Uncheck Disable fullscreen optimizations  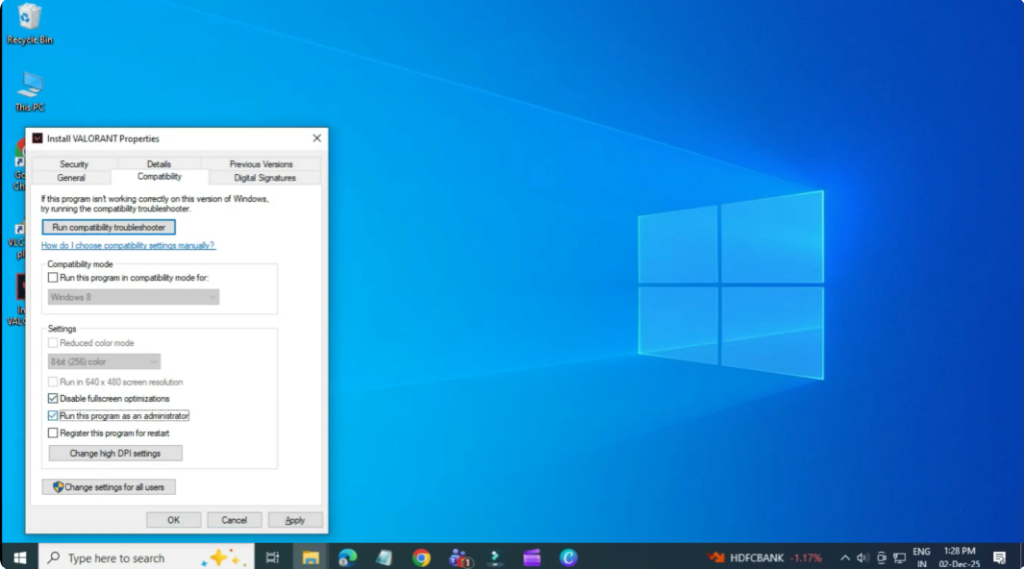tap(53, 398)
